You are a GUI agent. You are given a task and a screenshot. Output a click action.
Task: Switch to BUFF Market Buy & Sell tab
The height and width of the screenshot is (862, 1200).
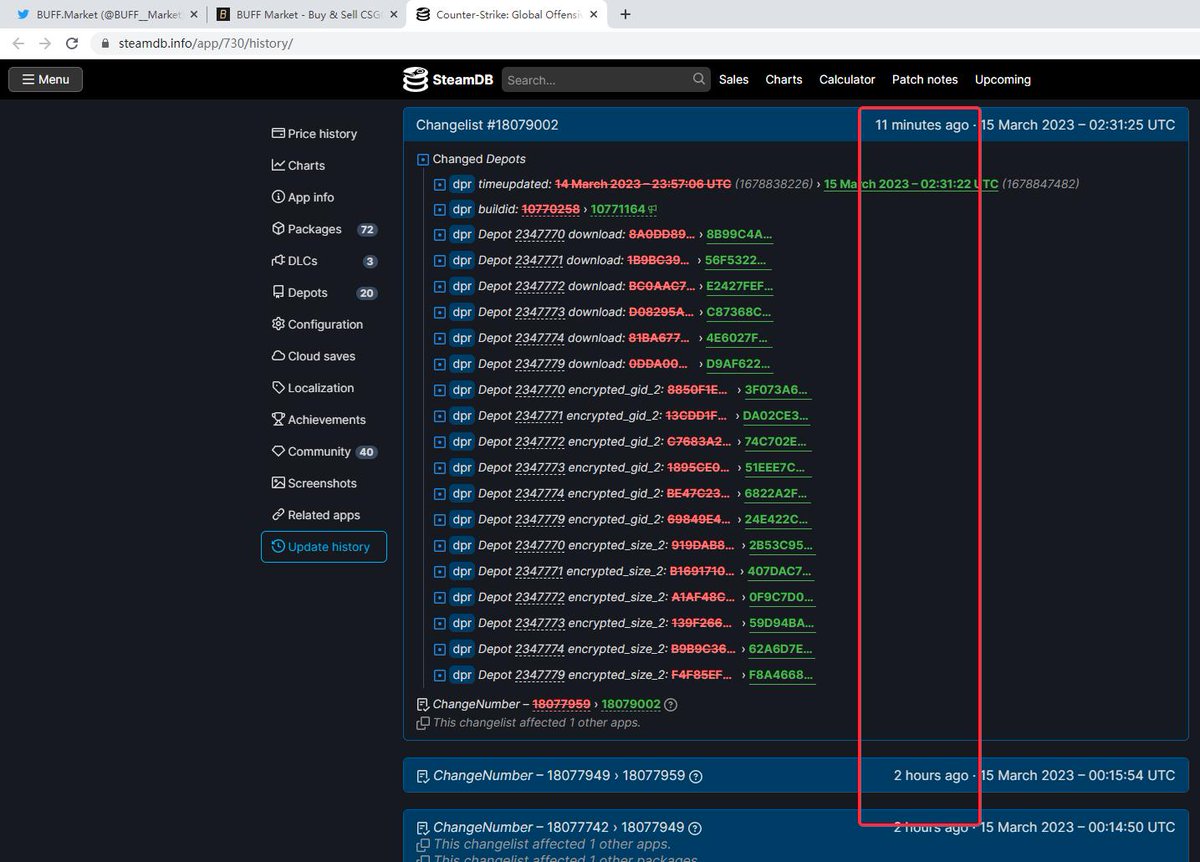pos(308,15)
